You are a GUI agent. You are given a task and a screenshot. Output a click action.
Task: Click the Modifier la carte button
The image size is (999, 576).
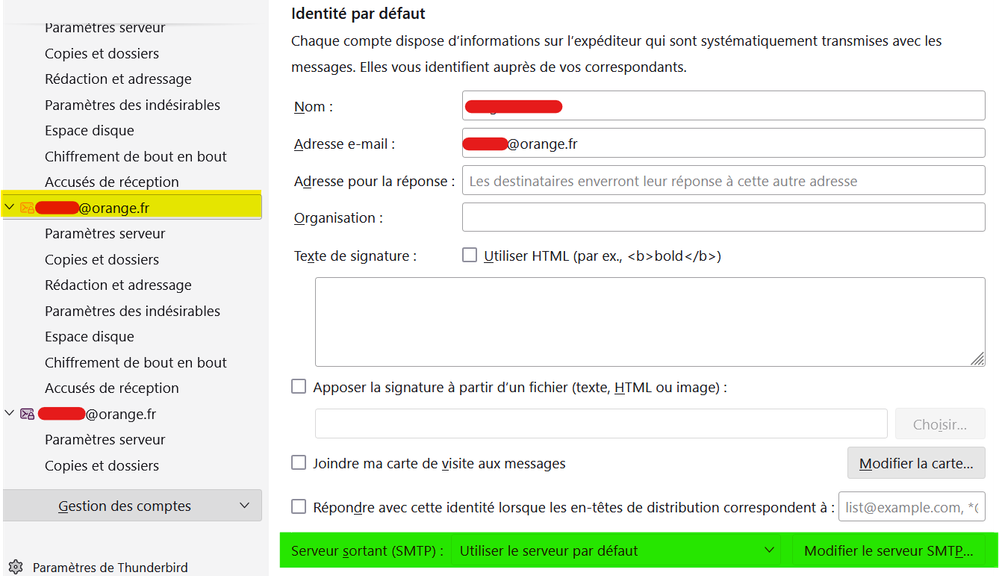[916, 463]
